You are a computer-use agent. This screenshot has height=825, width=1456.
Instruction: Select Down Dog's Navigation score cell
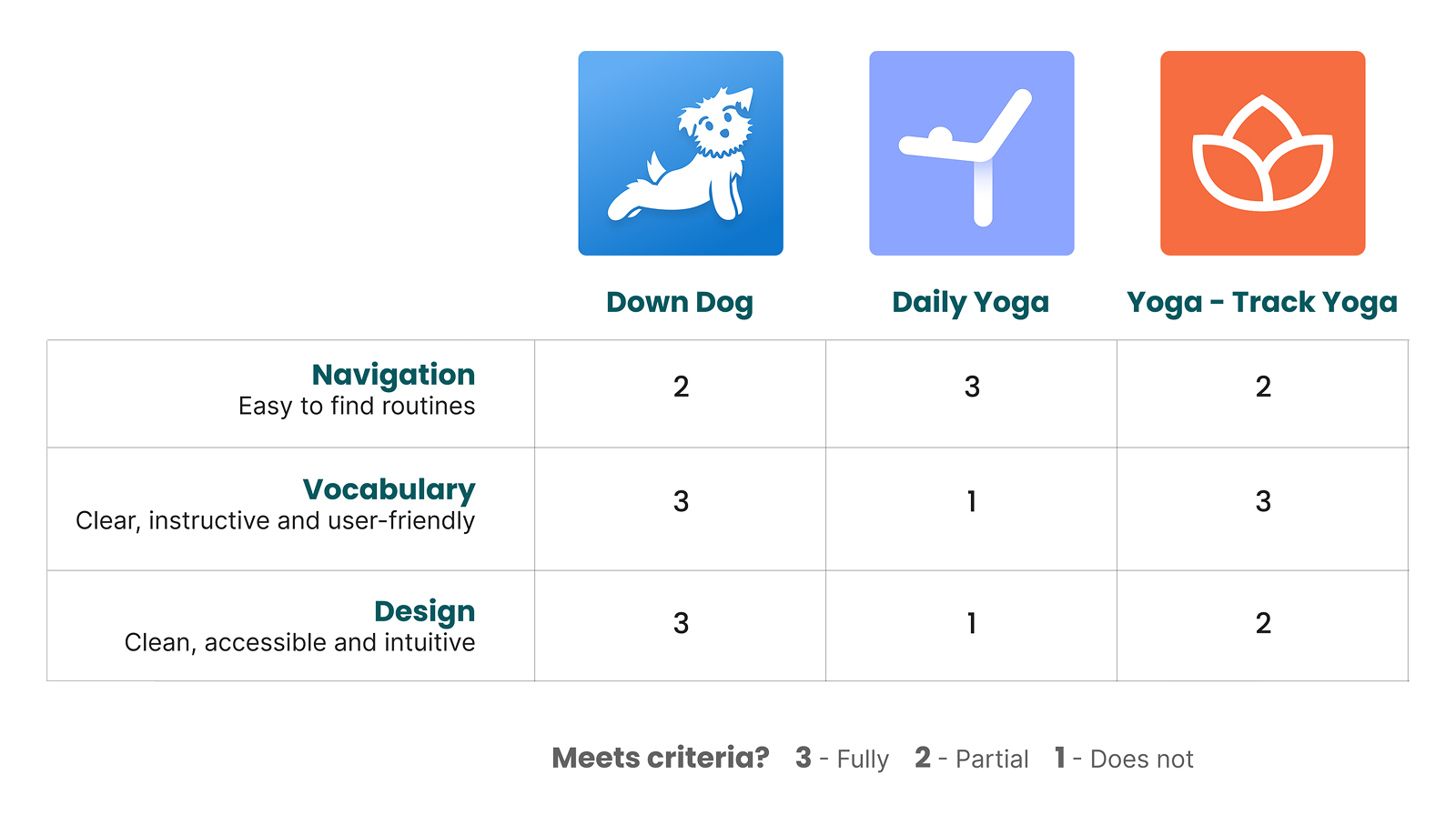pos(681,394)
